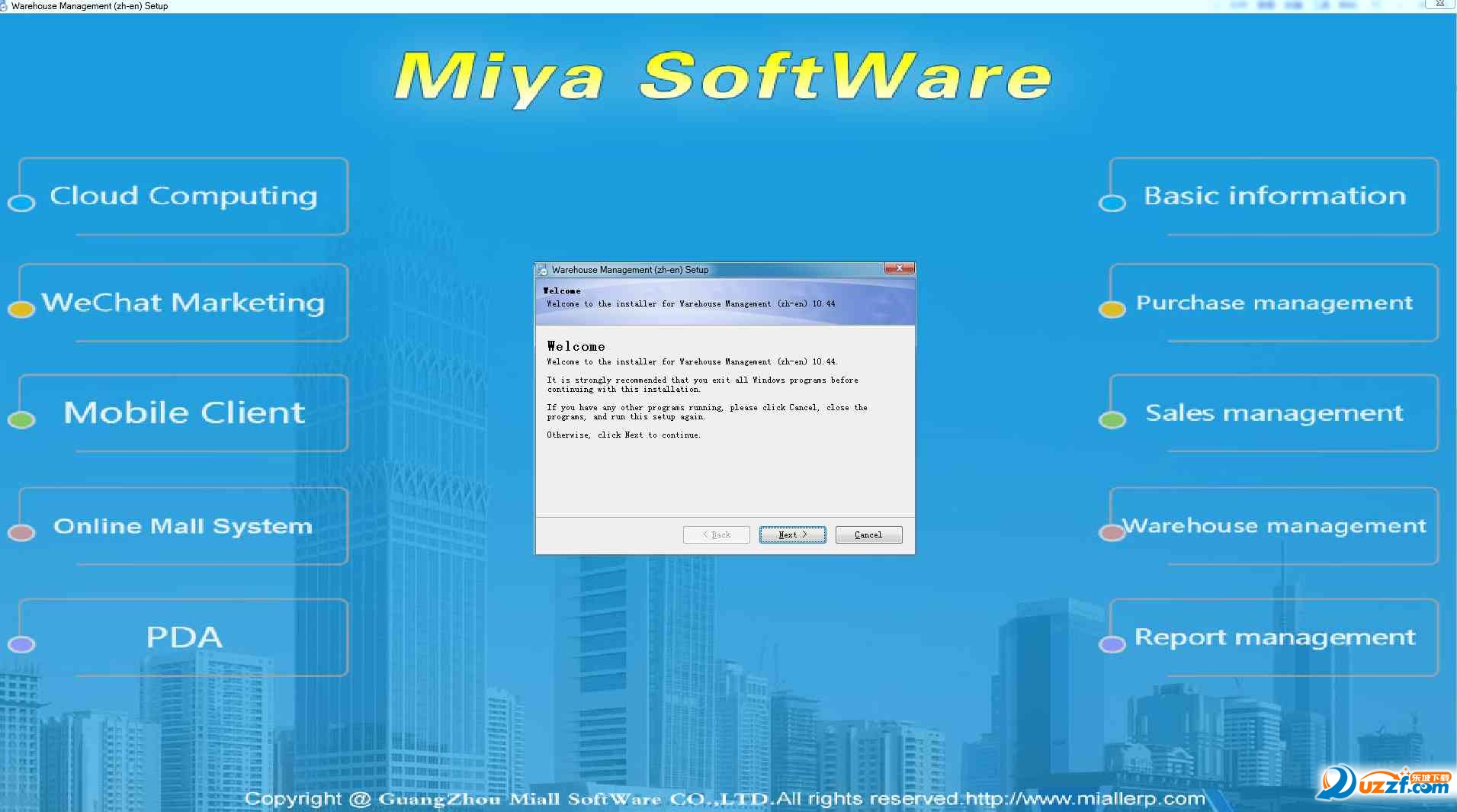1457x812 pixels.
Task: Click the Sales management label
Action: [x=1275, y=412]
